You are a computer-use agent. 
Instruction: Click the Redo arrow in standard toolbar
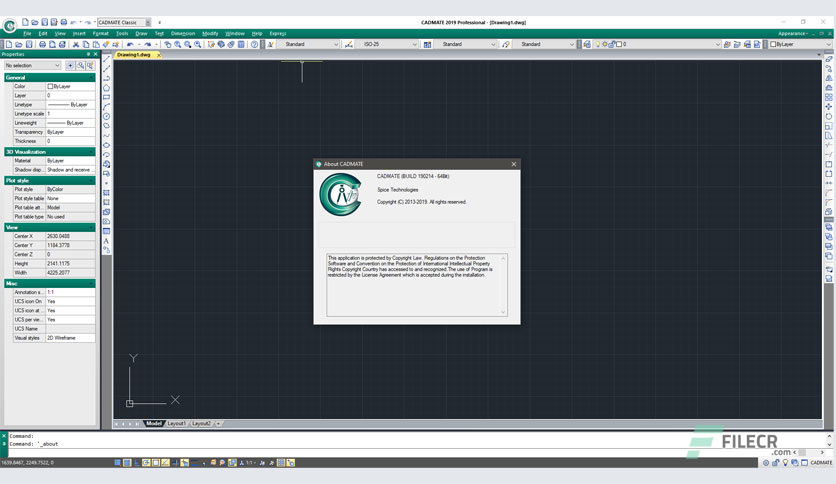[x=148, y=44]
